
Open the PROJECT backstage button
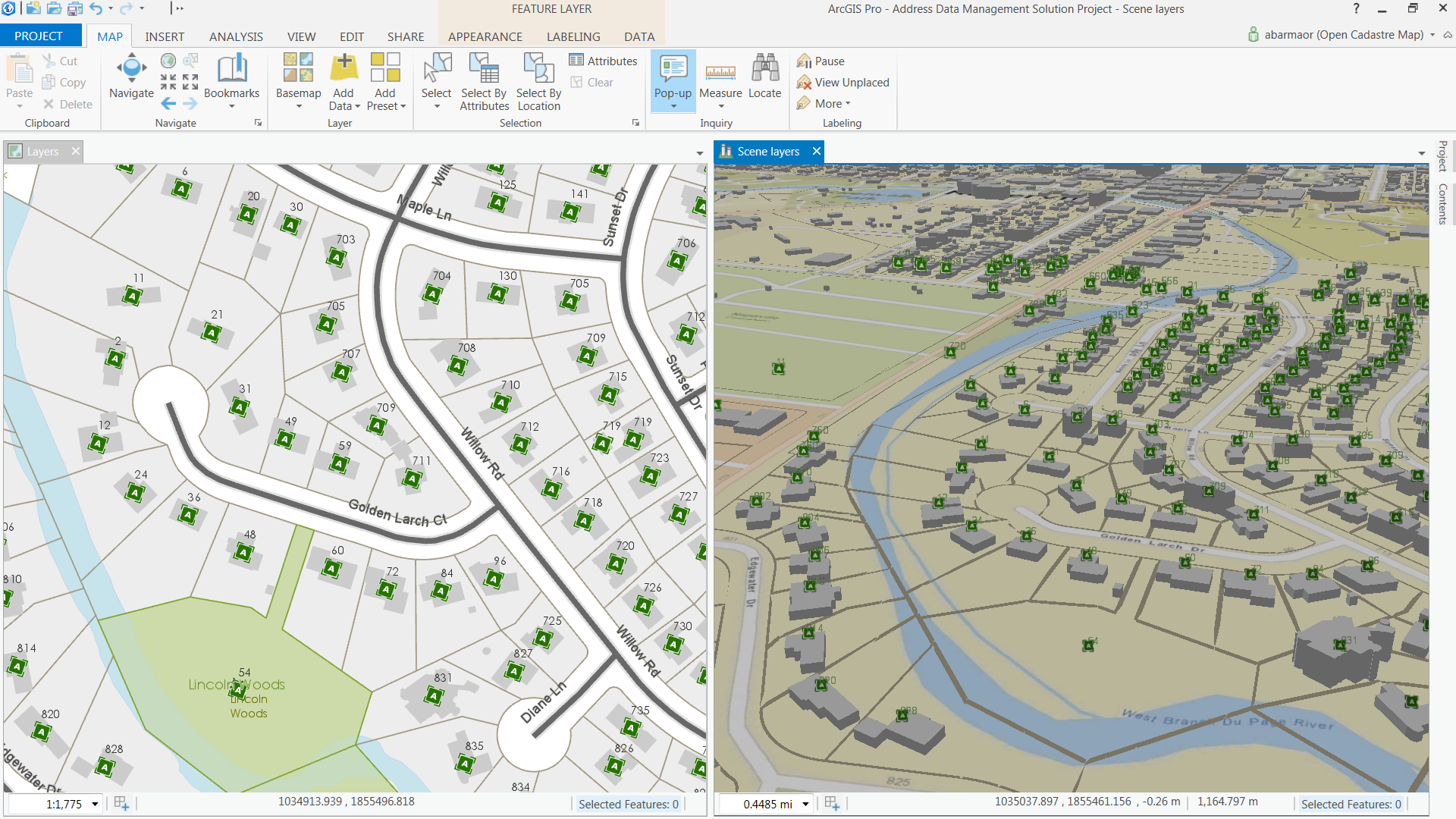coord(39,36)
